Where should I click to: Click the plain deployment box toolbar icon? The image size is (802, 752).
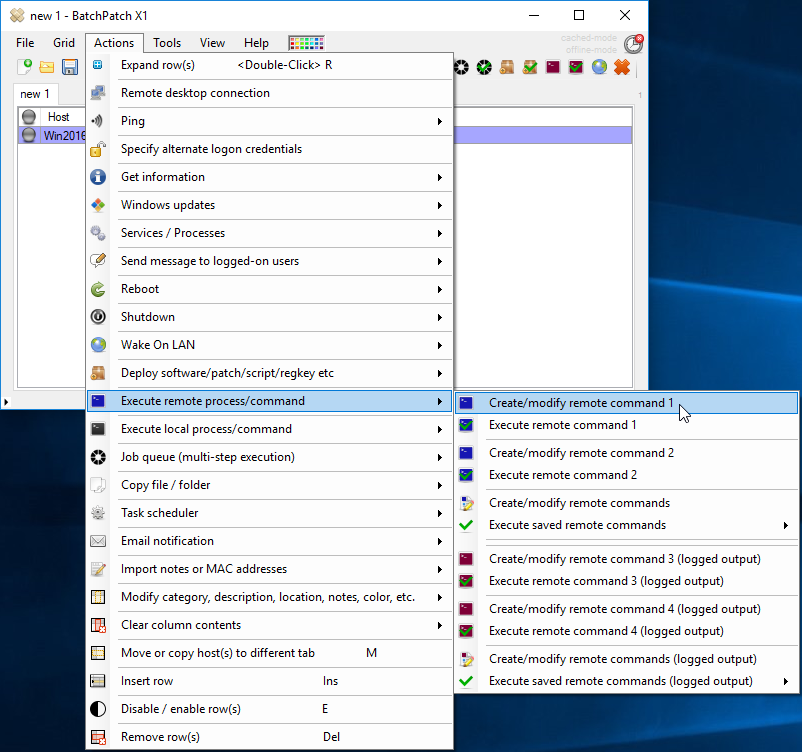507,67
